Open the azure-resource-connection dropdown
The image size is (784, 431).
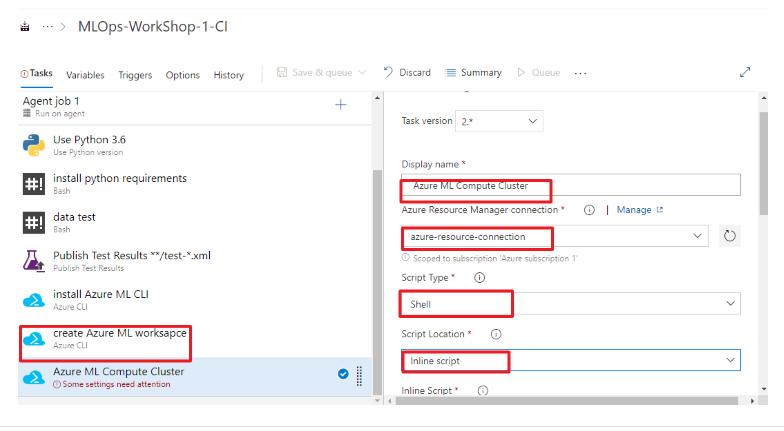tap(554, 236)
